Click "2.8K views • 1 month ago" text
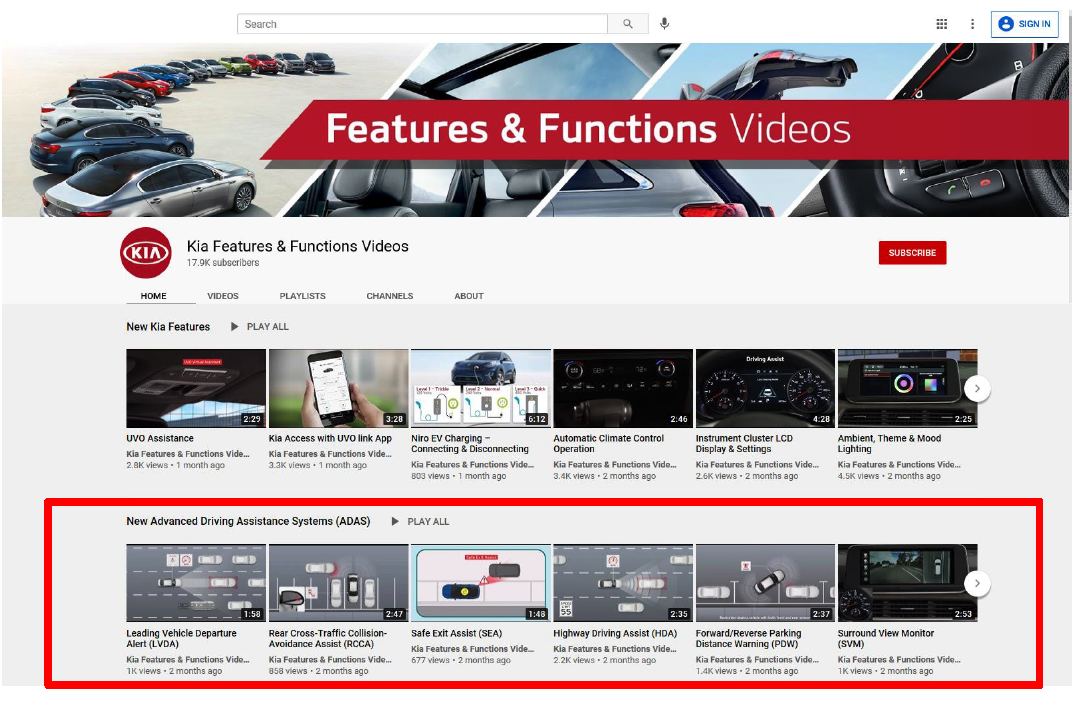The width and height of the screenshot is (1075, 705). [x=176, y=465]
